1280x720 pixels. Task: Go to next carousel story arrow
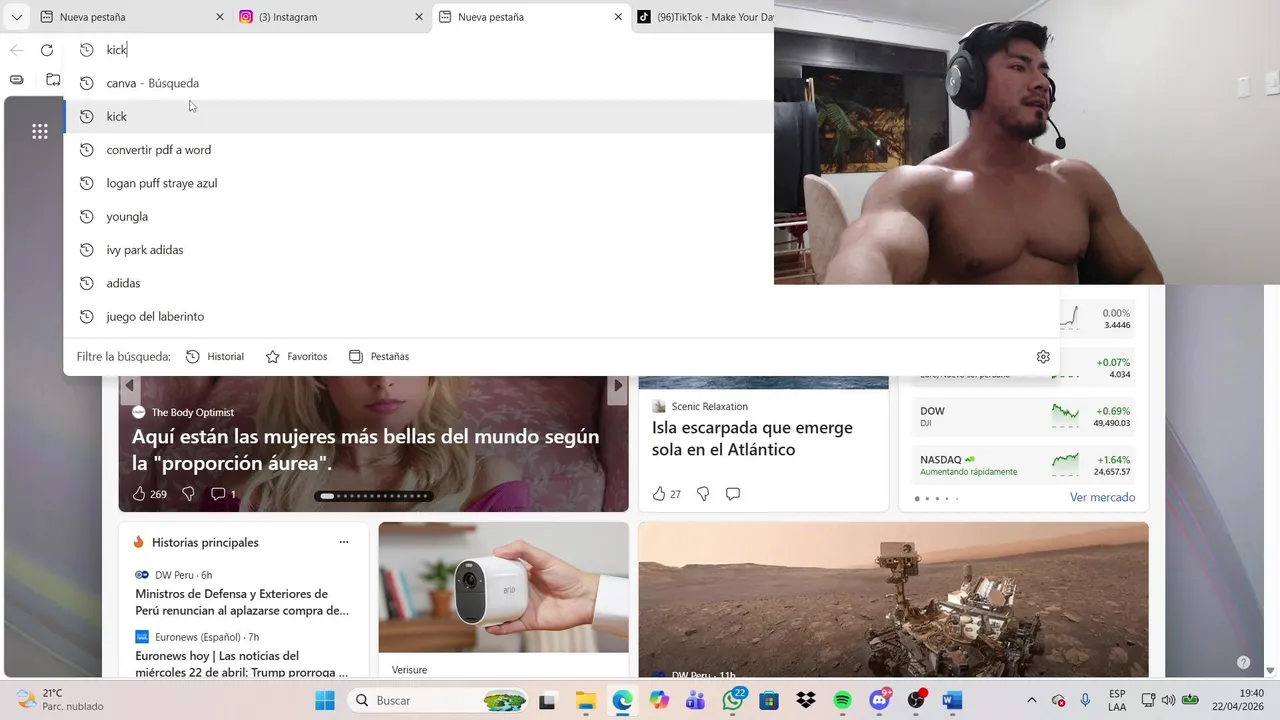pos(618,386)
